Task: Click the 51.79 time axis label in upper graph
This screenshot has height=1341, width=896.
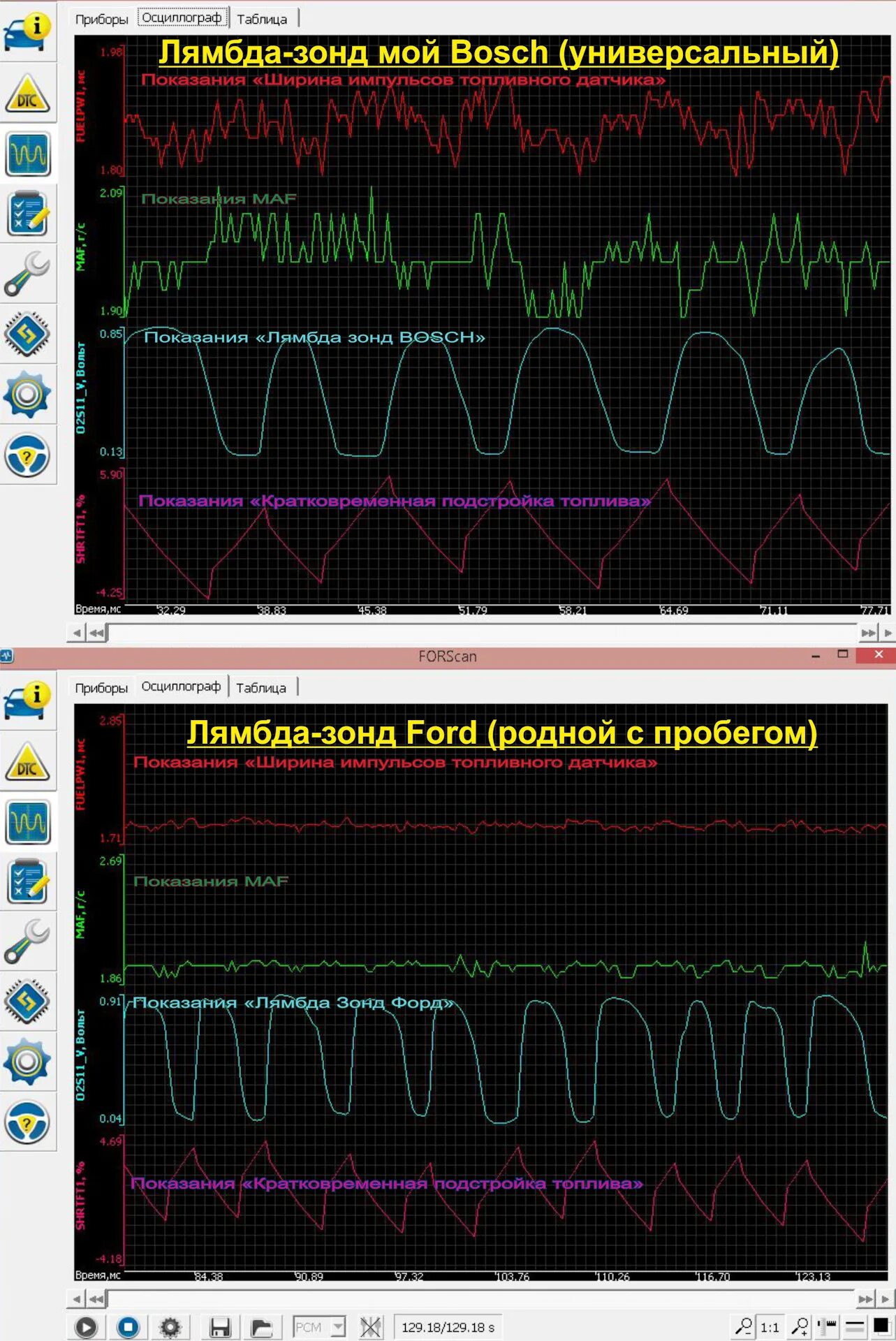Action: [x=473, y=610]
